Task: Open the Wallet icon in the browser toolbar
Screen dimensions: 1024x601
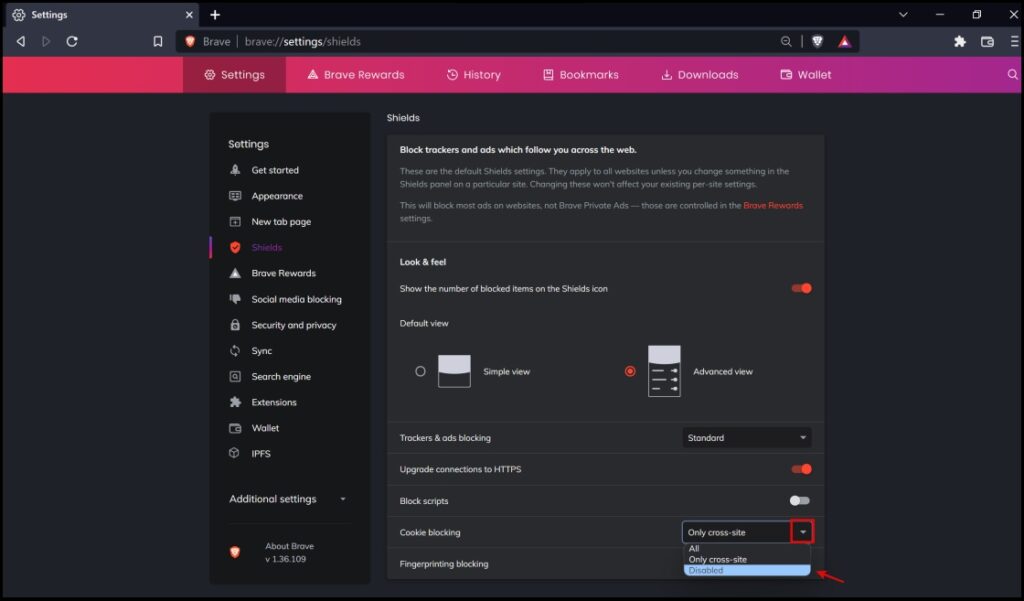Action: pyautogui.click(x=987, y=41)
